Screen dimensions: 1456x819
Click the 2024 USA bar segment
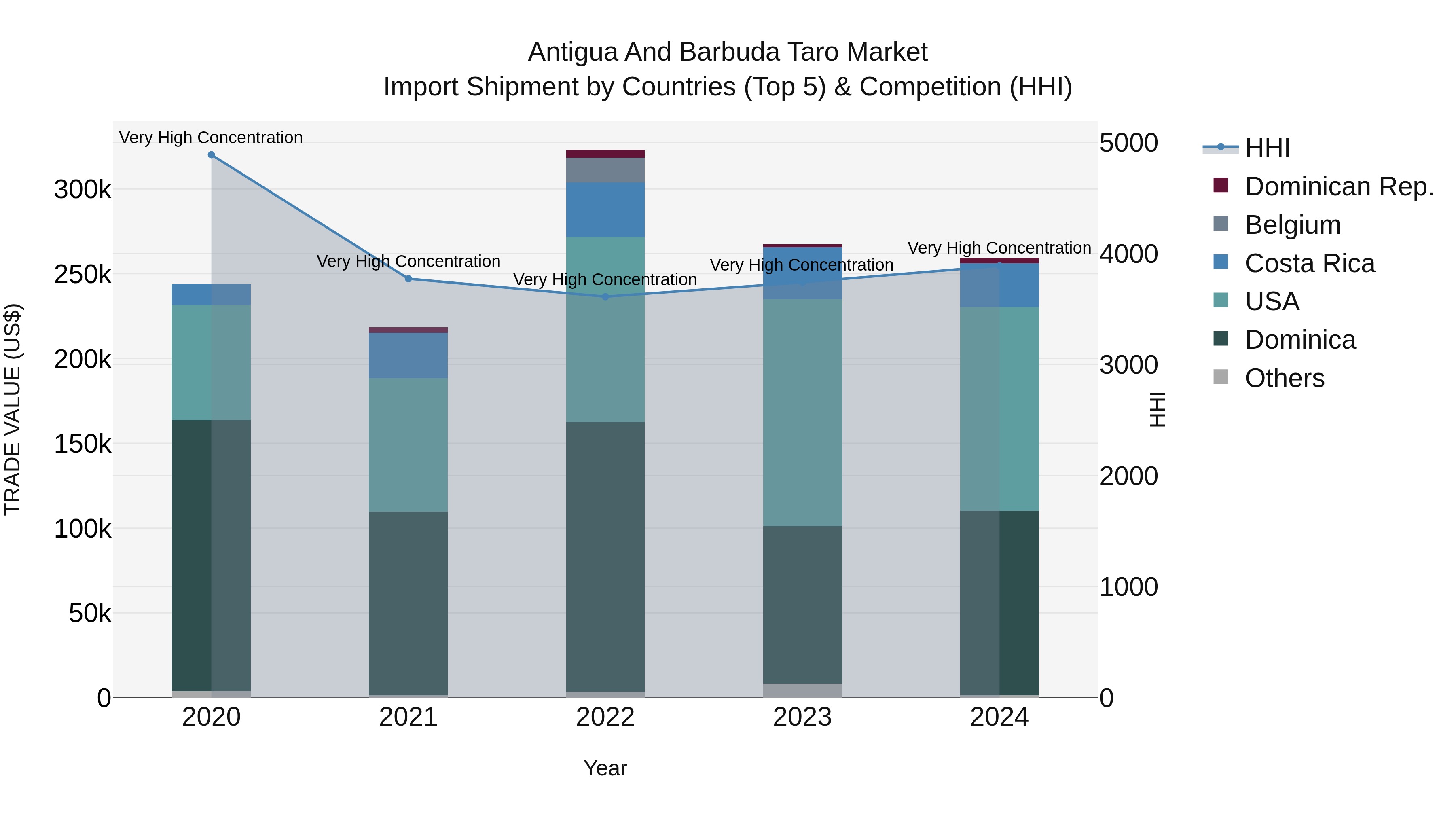[x=999, y=408]
